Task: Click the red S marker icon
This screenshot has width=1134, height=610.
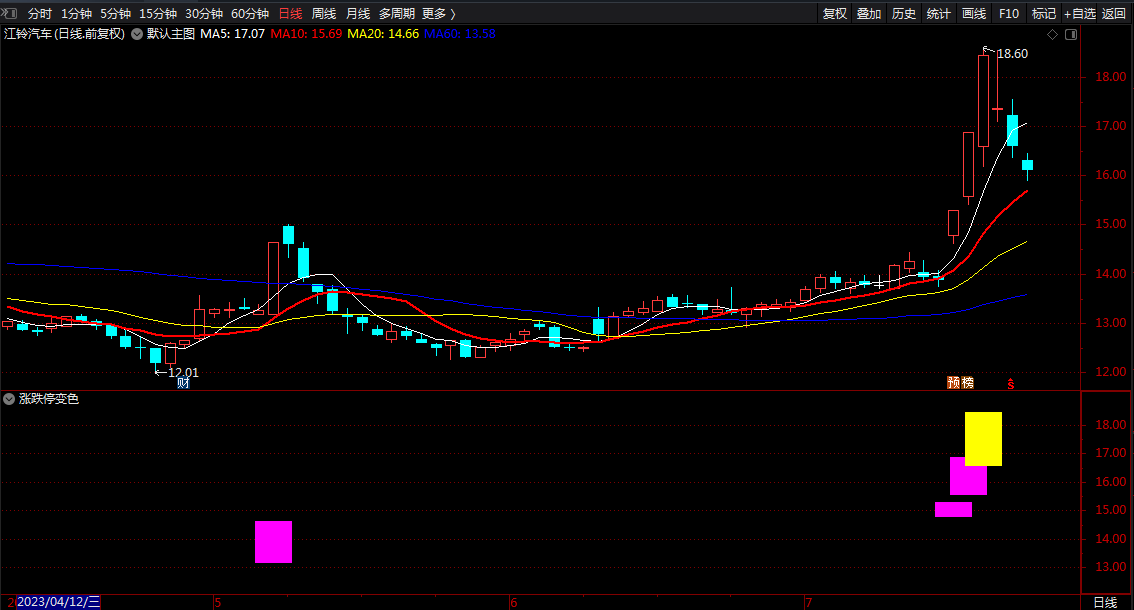Action: 1010,384
